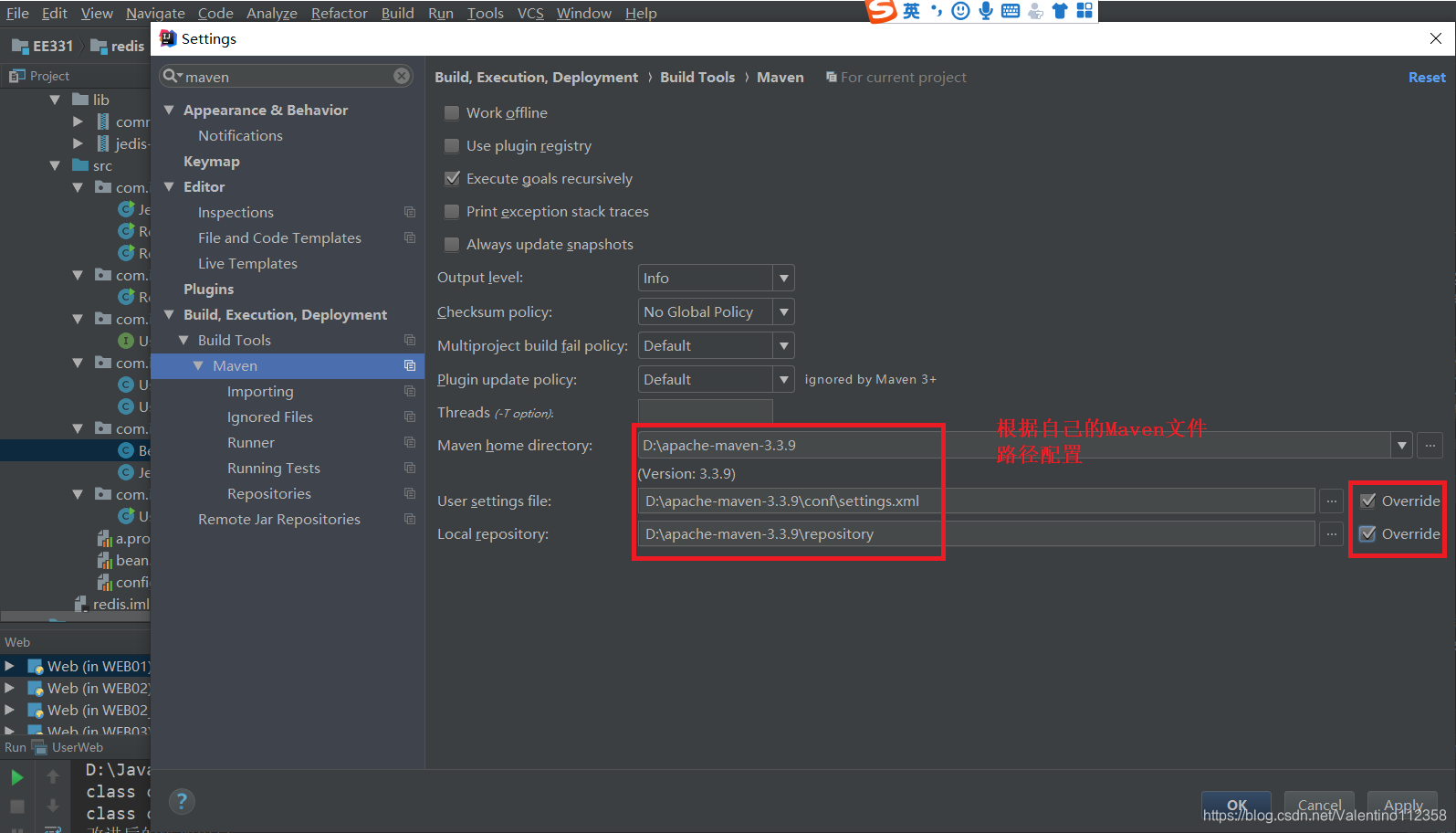
Task: Open the Sogou skin shirt icon
Action: [x=1060, y=11]
